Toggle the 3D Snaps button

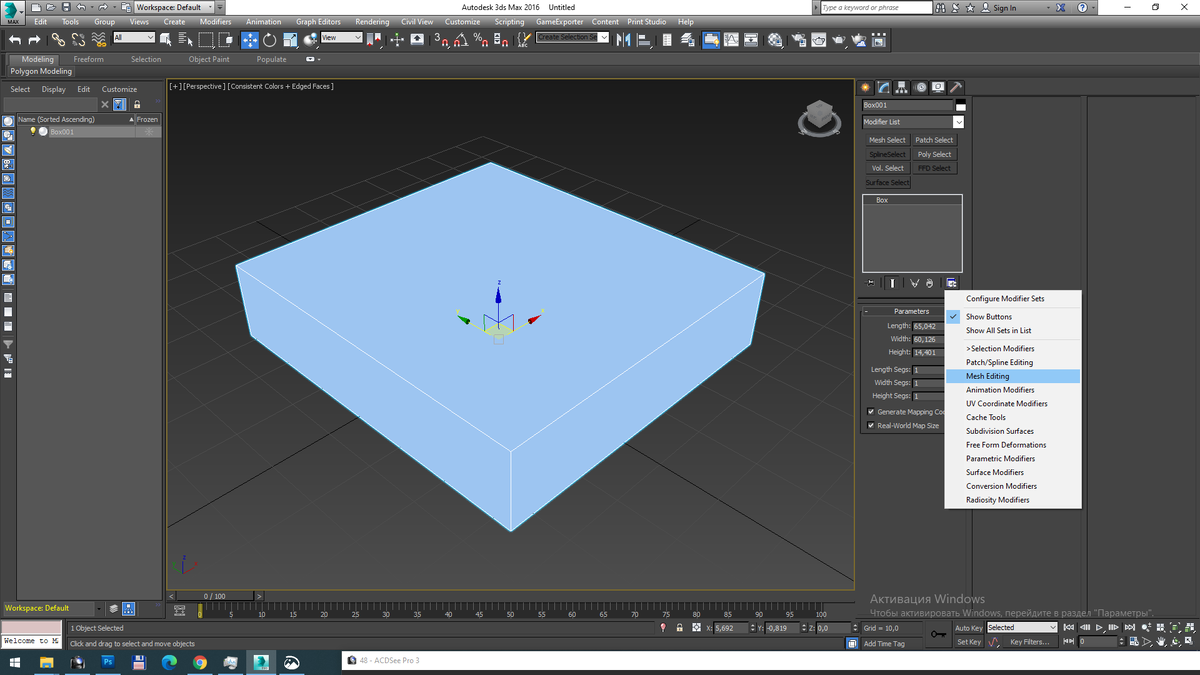[441, 40]
